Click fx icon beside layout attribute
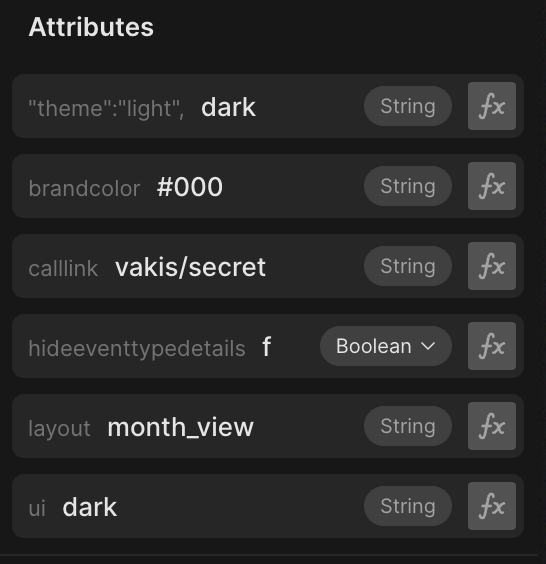The height and width of the screenshot is (564, 546). pyautogui.click(x=492, y=426)
